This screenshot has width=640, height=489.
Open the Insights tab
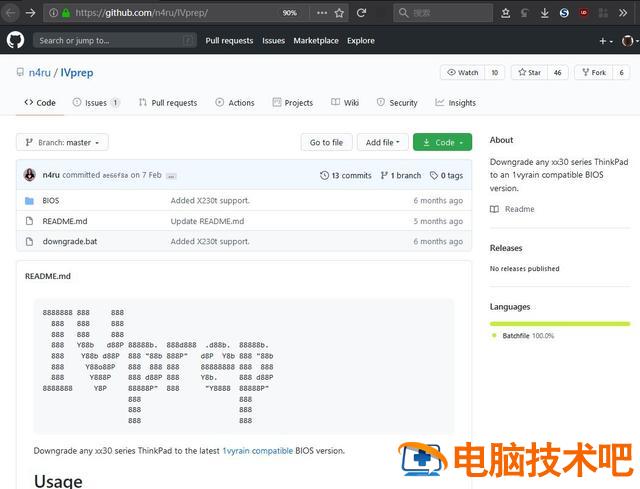456,103
